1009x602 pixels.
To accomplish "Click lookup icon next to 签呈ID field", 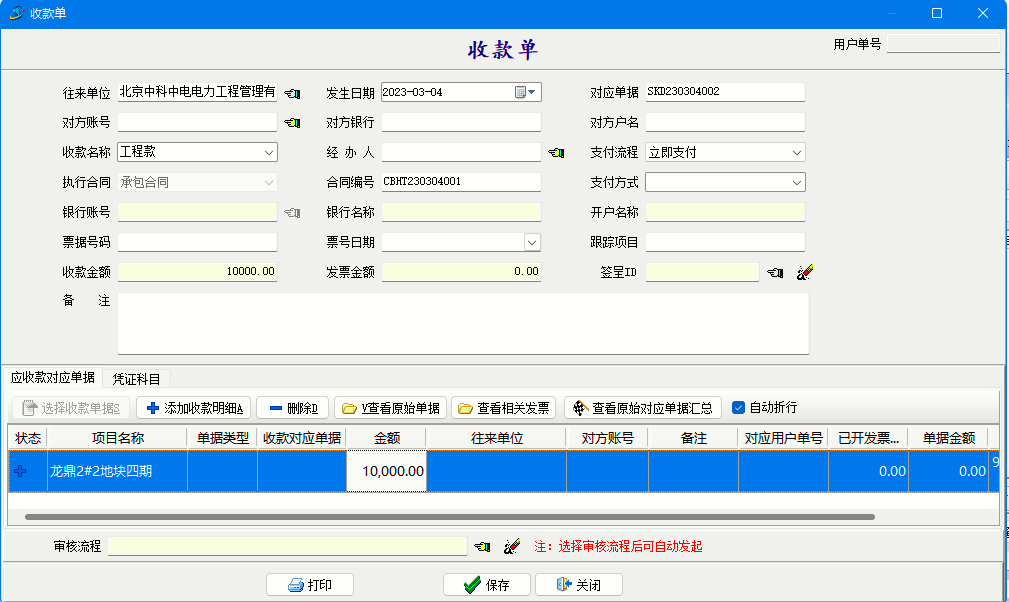I will point(775,272).
